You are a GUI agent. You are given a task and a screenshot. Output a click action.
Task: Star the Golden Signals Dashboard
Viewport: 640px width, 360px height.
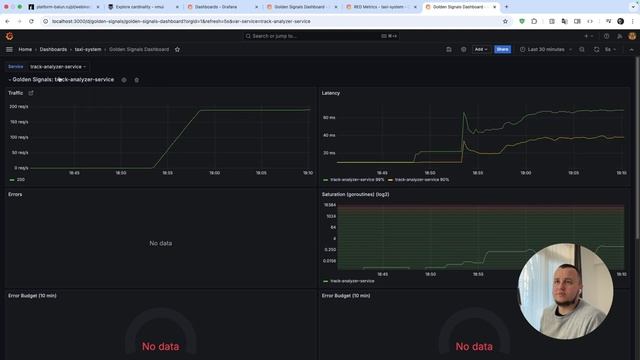click(177, 49)
